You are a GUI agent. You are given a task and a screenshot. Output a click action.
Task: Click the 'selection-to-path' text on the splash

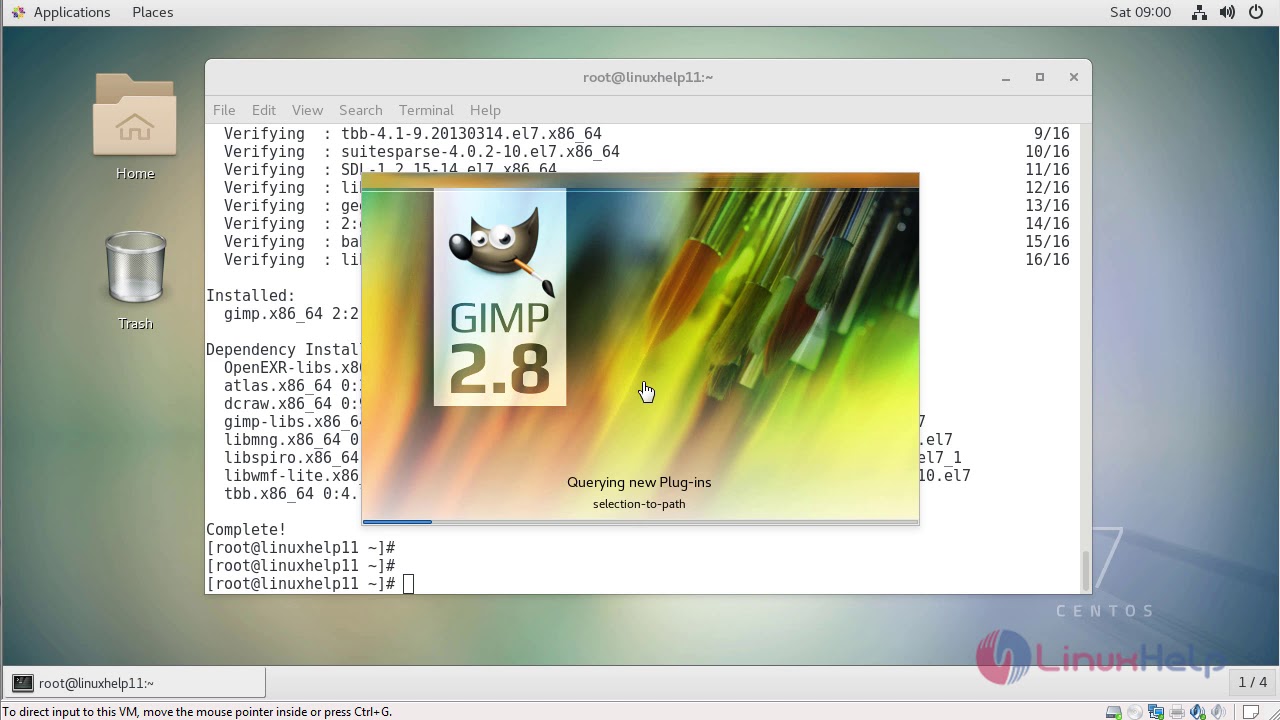click(639, 504)
